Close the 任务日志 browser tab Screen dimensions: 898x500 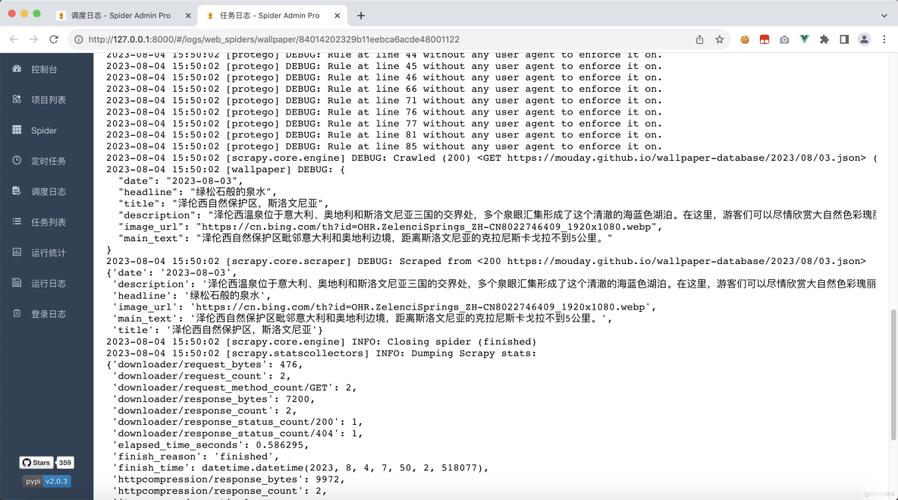pyautogui.click(x=337, y=15)
